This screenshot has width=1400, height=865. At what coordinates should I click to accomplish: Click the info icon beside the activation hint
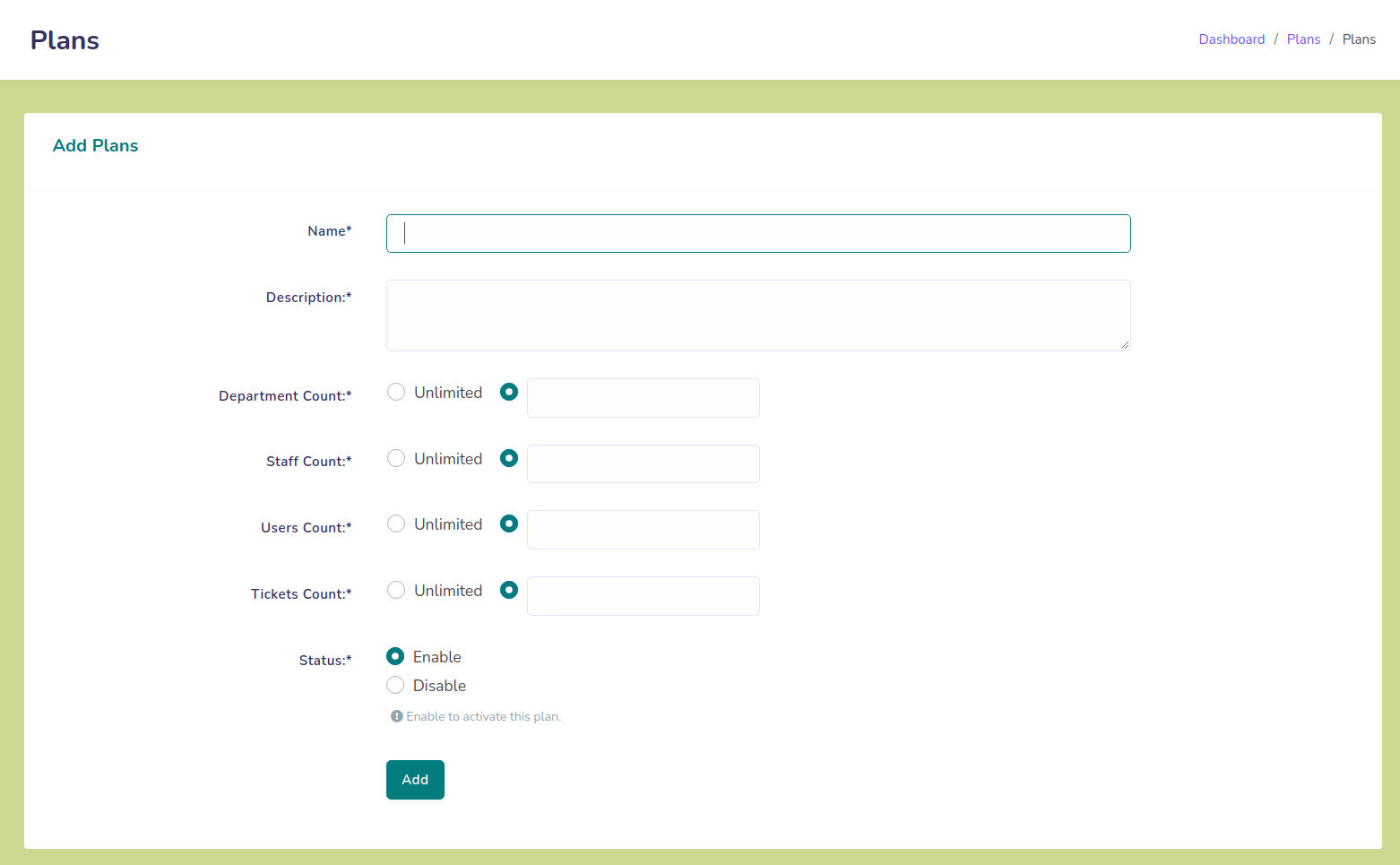[x=396, y=717]
